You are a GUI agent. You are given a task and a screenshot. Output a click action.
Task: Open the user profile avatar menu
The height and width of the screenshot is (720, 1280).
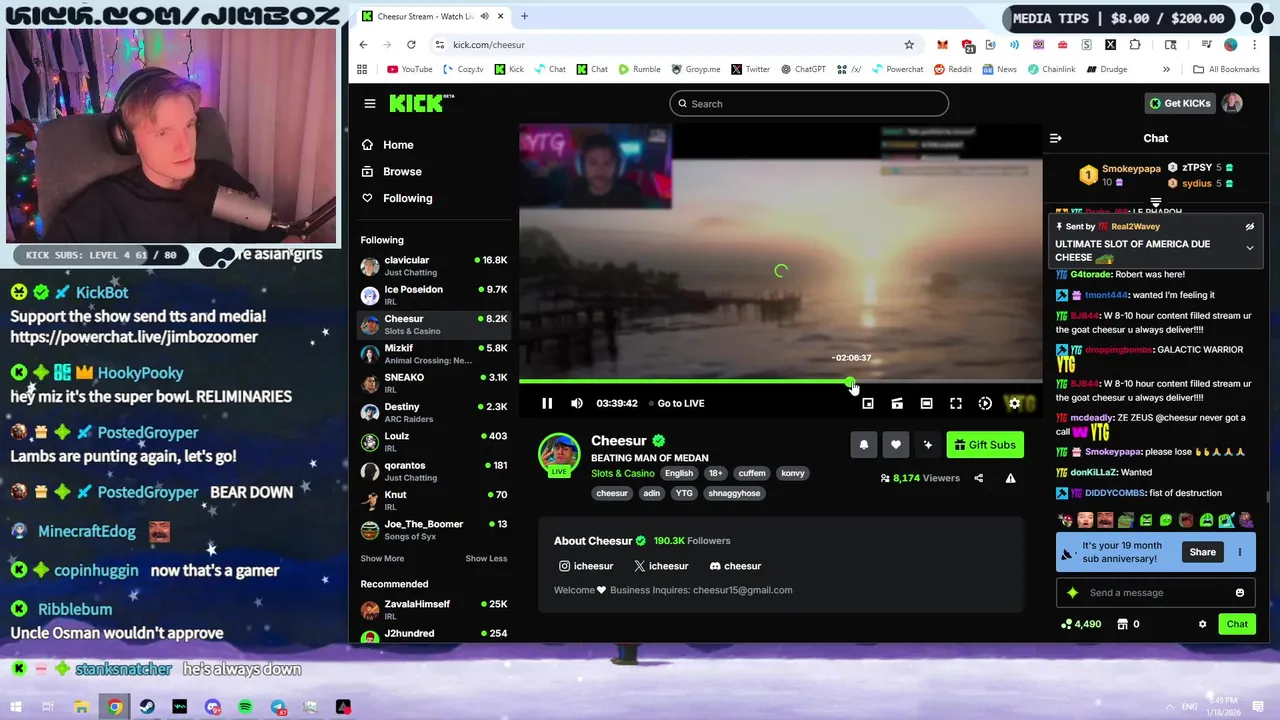[1232, 103]
